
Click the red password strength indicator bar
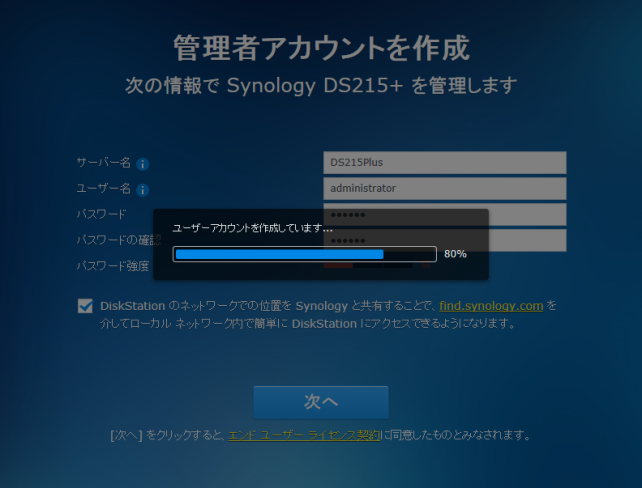click(x=338, y=266)
